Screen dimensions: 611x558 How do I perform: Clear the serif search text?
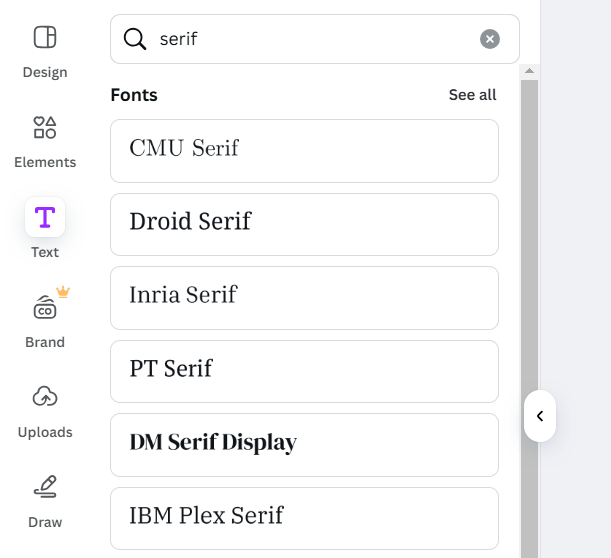tap(489, 39)
